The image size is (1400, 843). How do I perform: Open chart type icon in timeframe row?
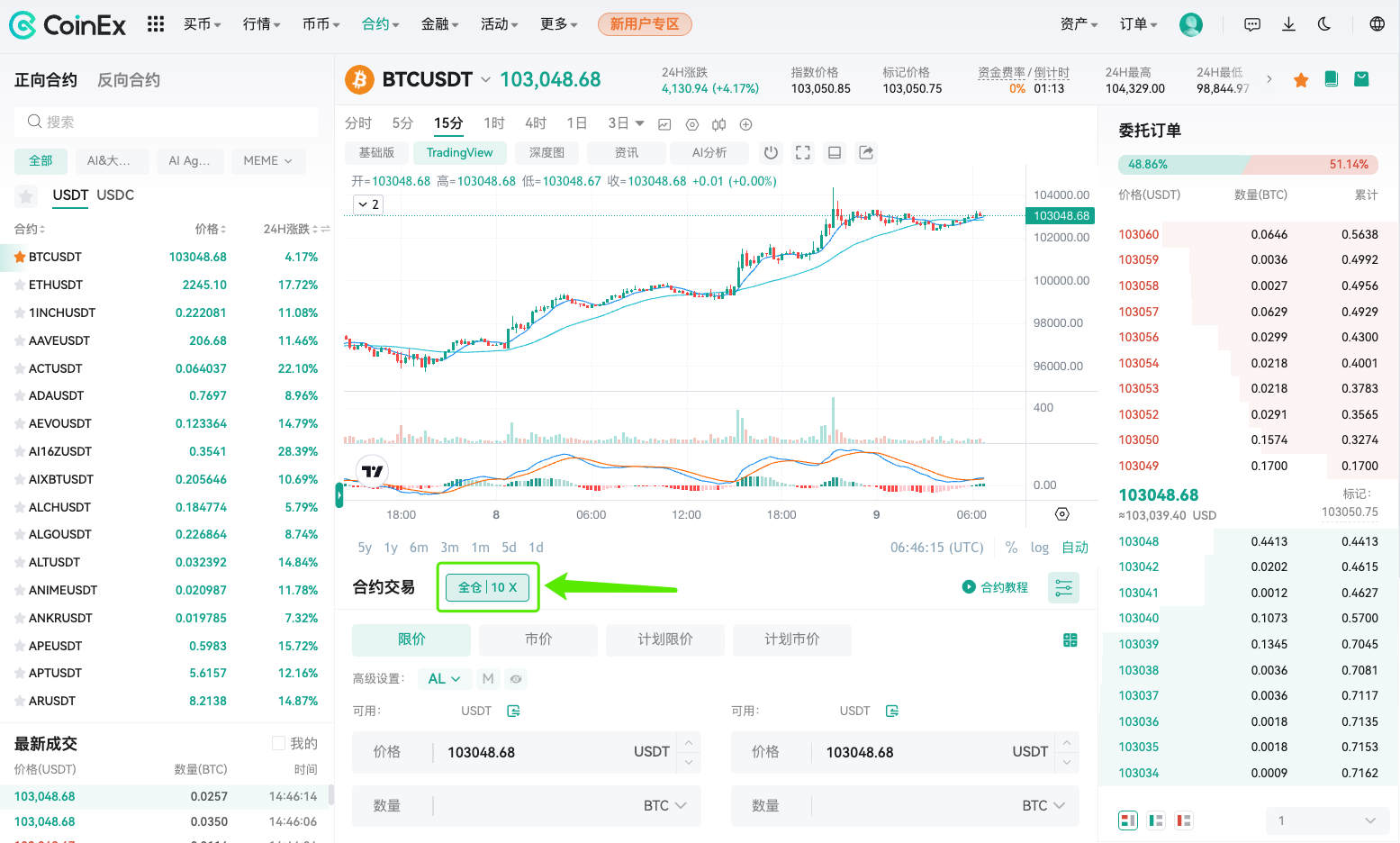(665, 124)
